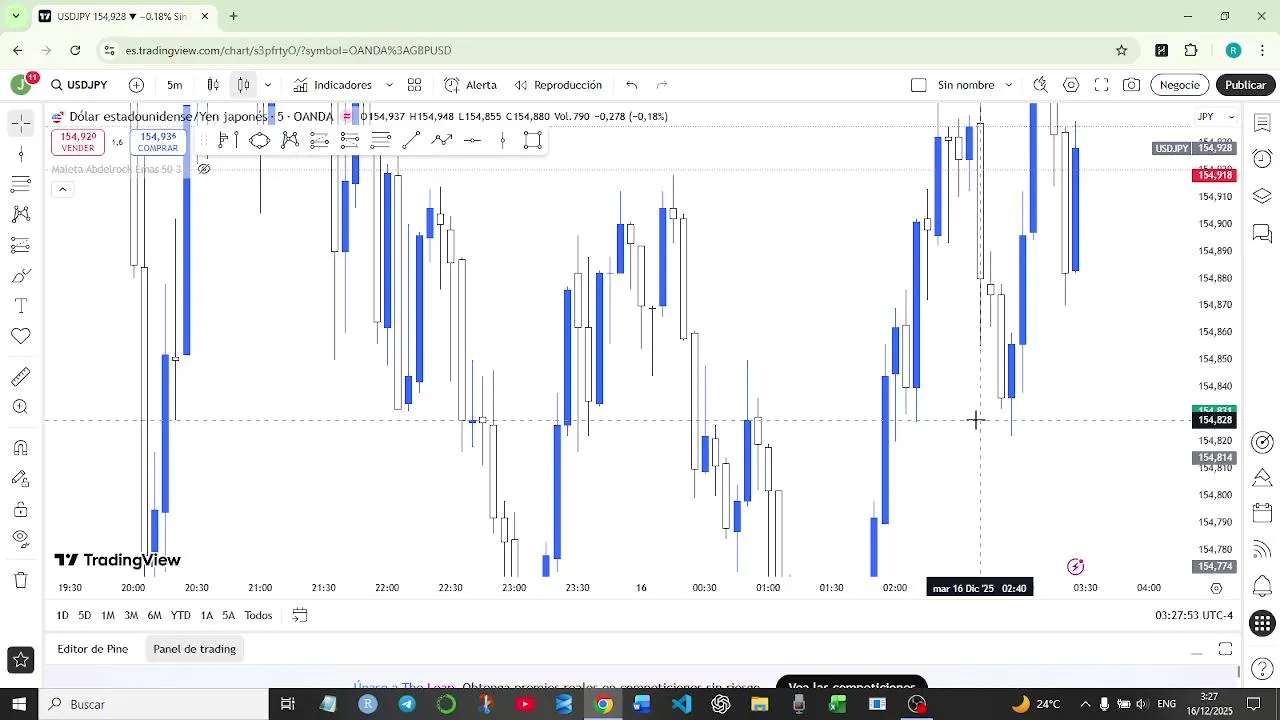Open the alerts clock panel
1280x720 pixels.
[1262, 159]
